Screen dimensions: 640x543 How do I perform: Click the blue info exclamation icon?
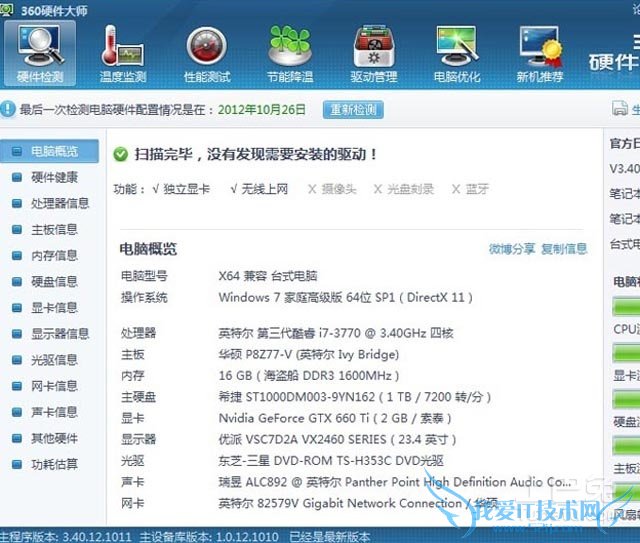7,109
